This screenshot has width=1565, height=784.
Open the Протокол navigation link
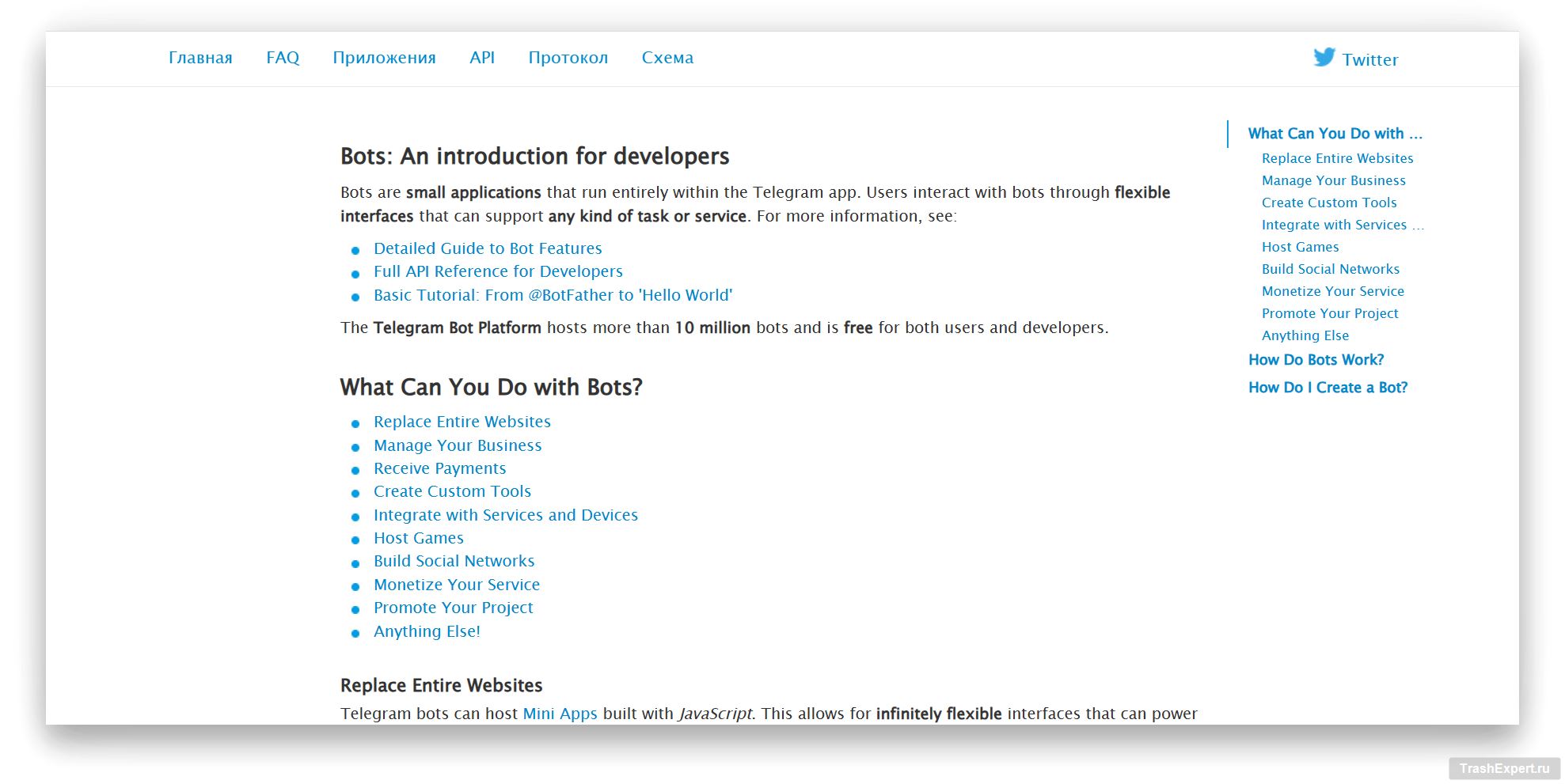568,58
